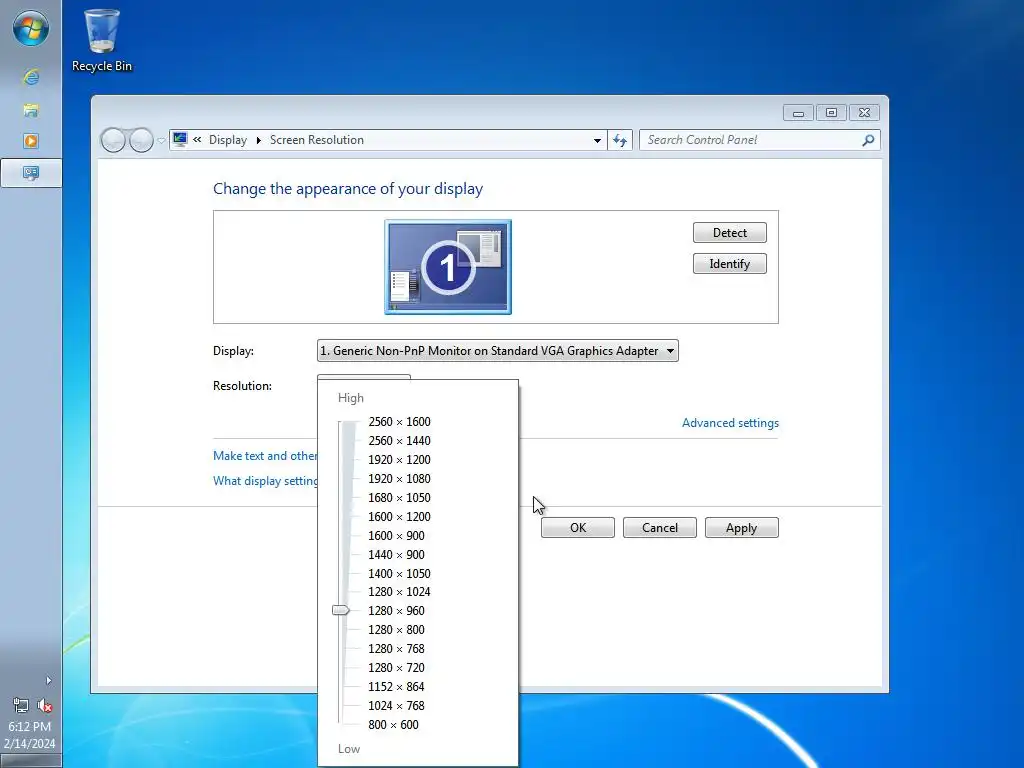This screenshot has width=1024, height=768.
Task: Maximize the Screen Resolution window
Action: [831, 113]
